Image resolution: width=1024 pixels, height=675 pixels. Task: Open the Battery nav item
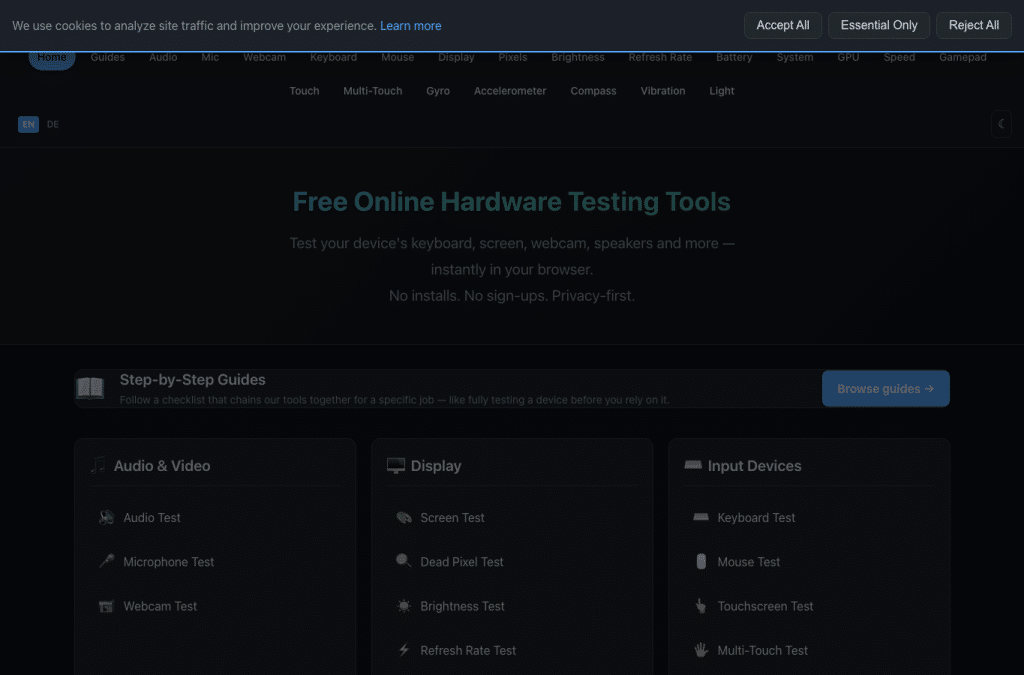[734, 57]
